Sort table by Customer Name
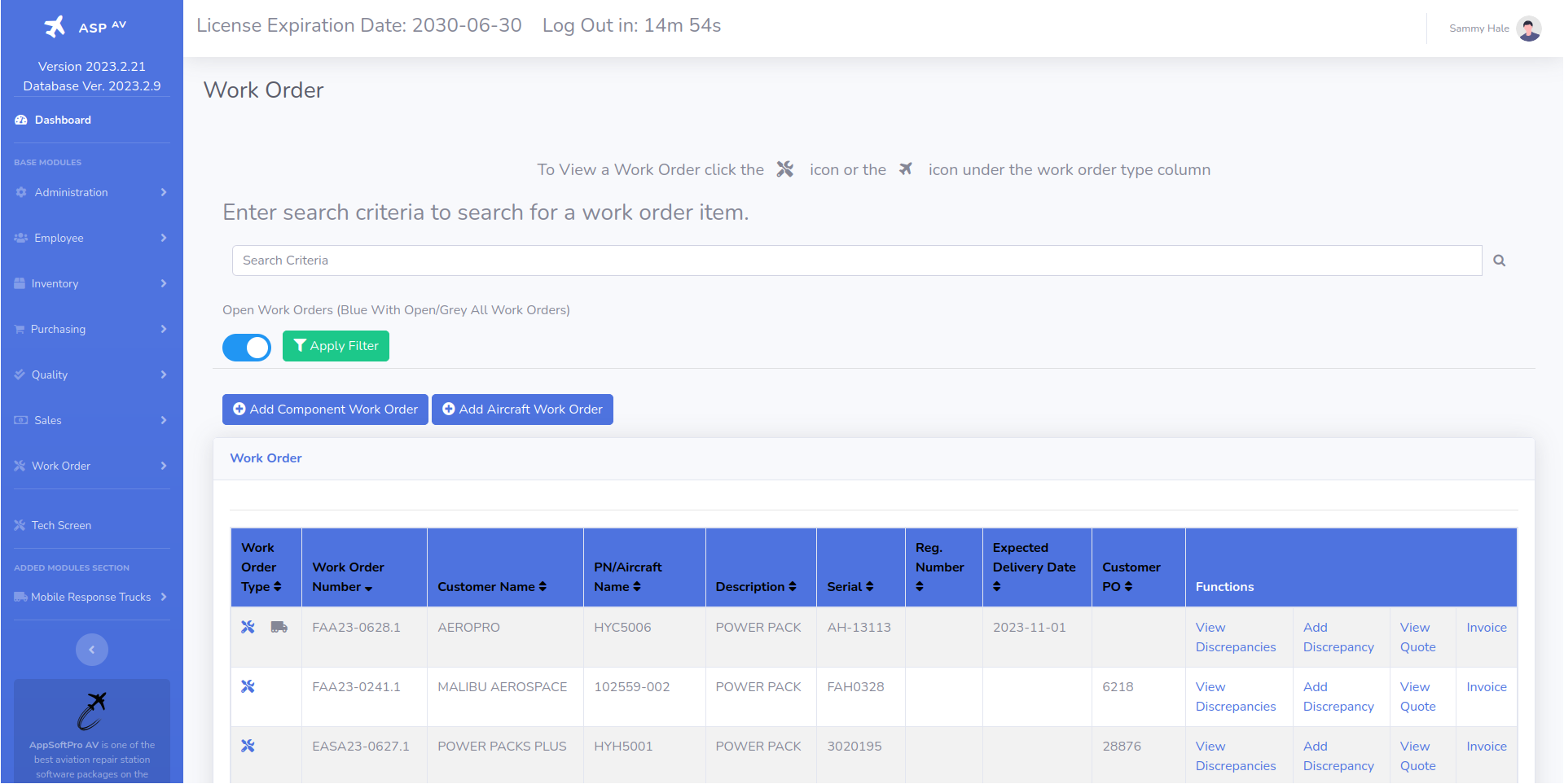 pos(491,587)
